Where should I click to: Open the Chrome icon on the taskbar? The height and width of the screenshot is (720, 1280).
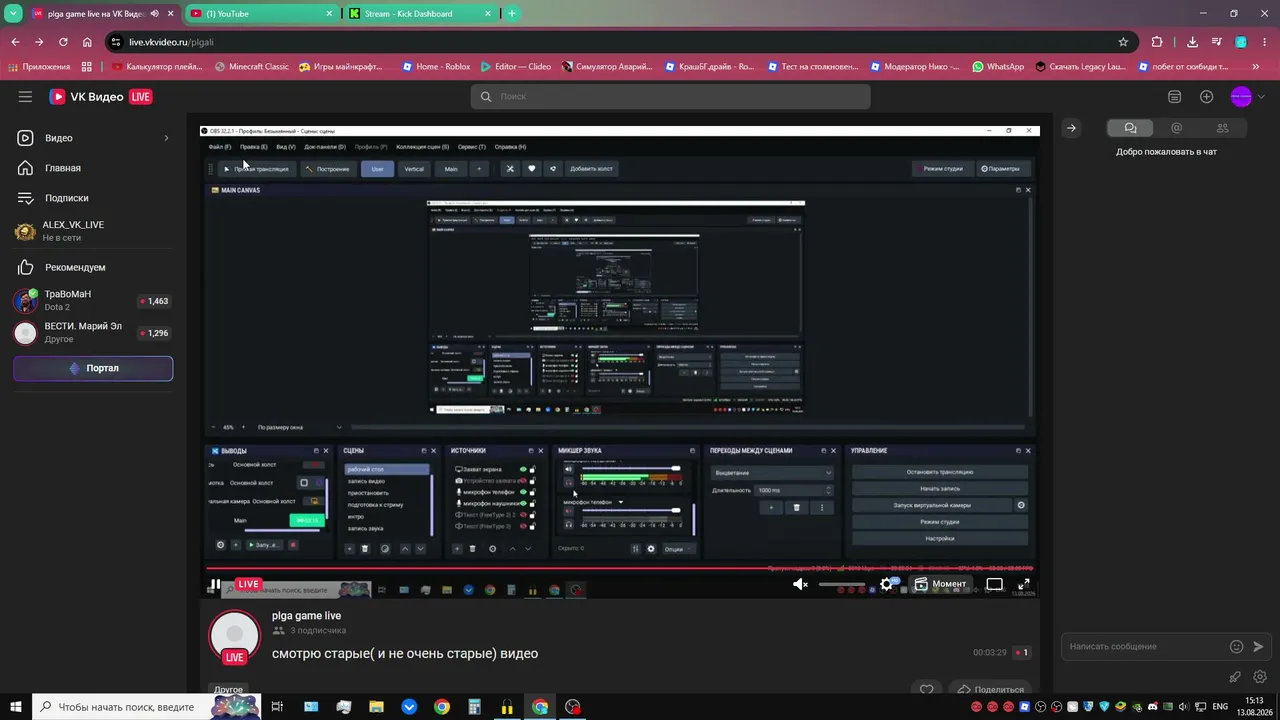click(x=442, y=707)
